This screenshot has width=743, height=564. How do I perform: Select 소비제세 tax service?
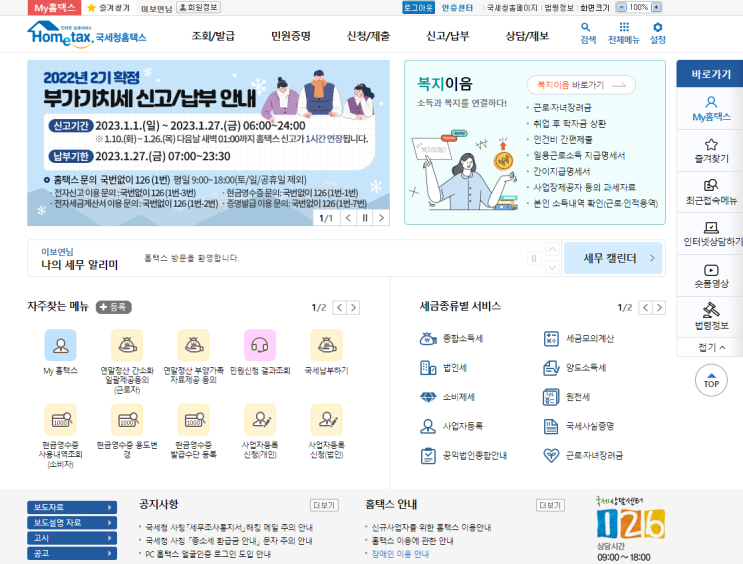point(447,397)
